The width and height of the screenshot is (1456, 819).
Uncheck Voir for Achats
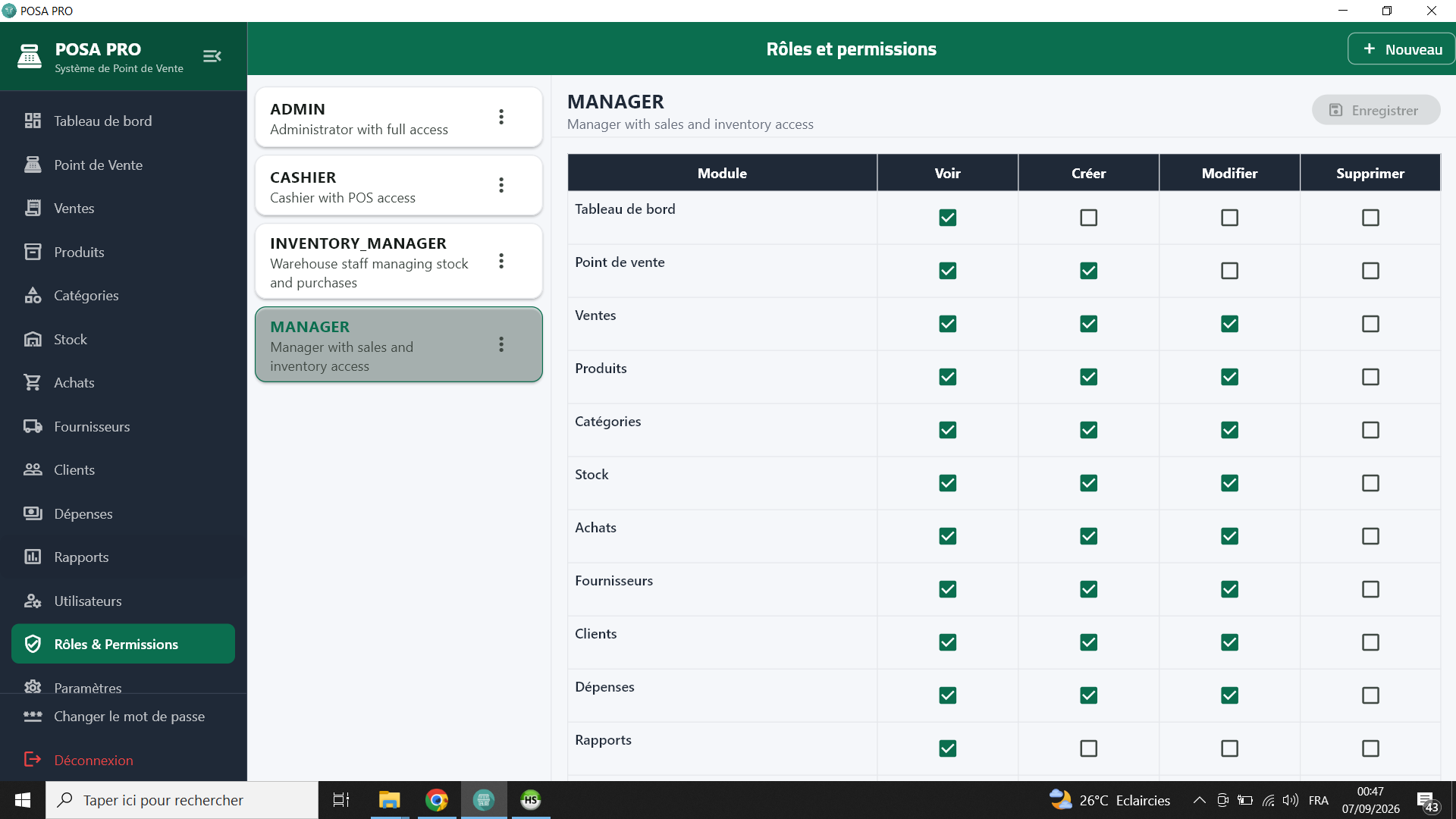coord(947,536)
